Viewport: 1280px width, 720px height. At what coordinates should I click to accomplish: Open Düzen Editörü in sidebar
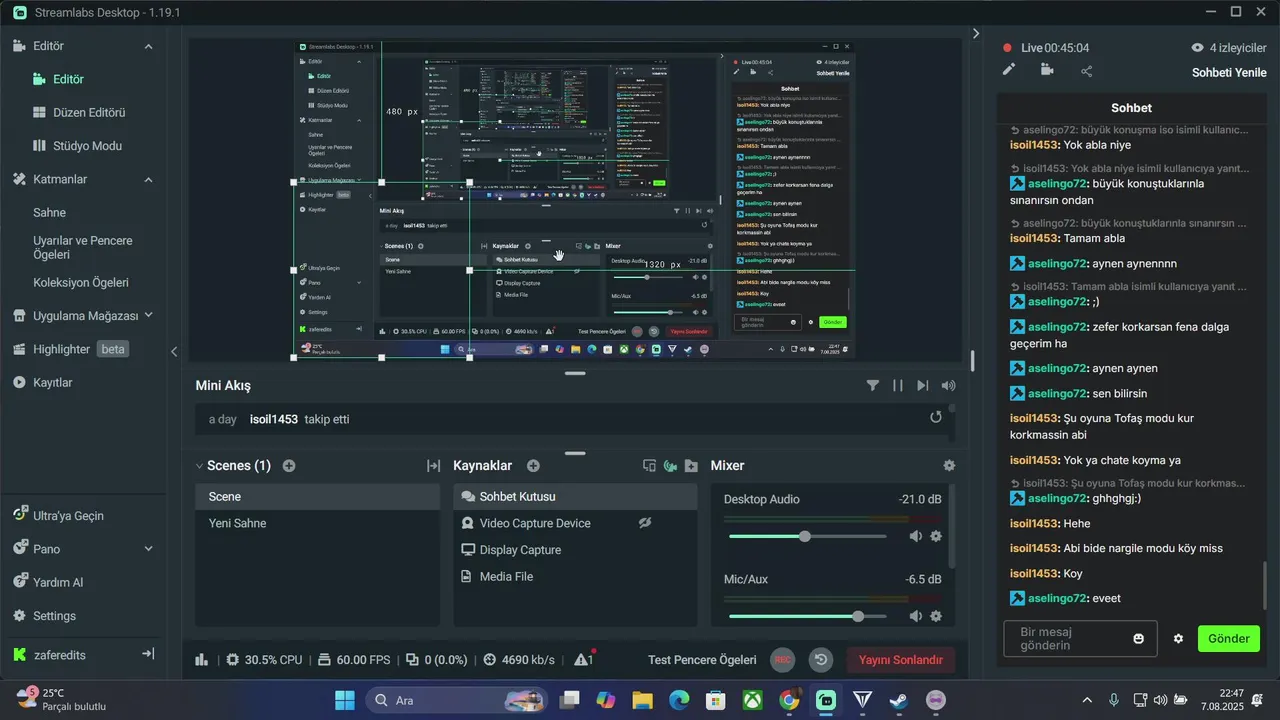click(x=80, y=112)
